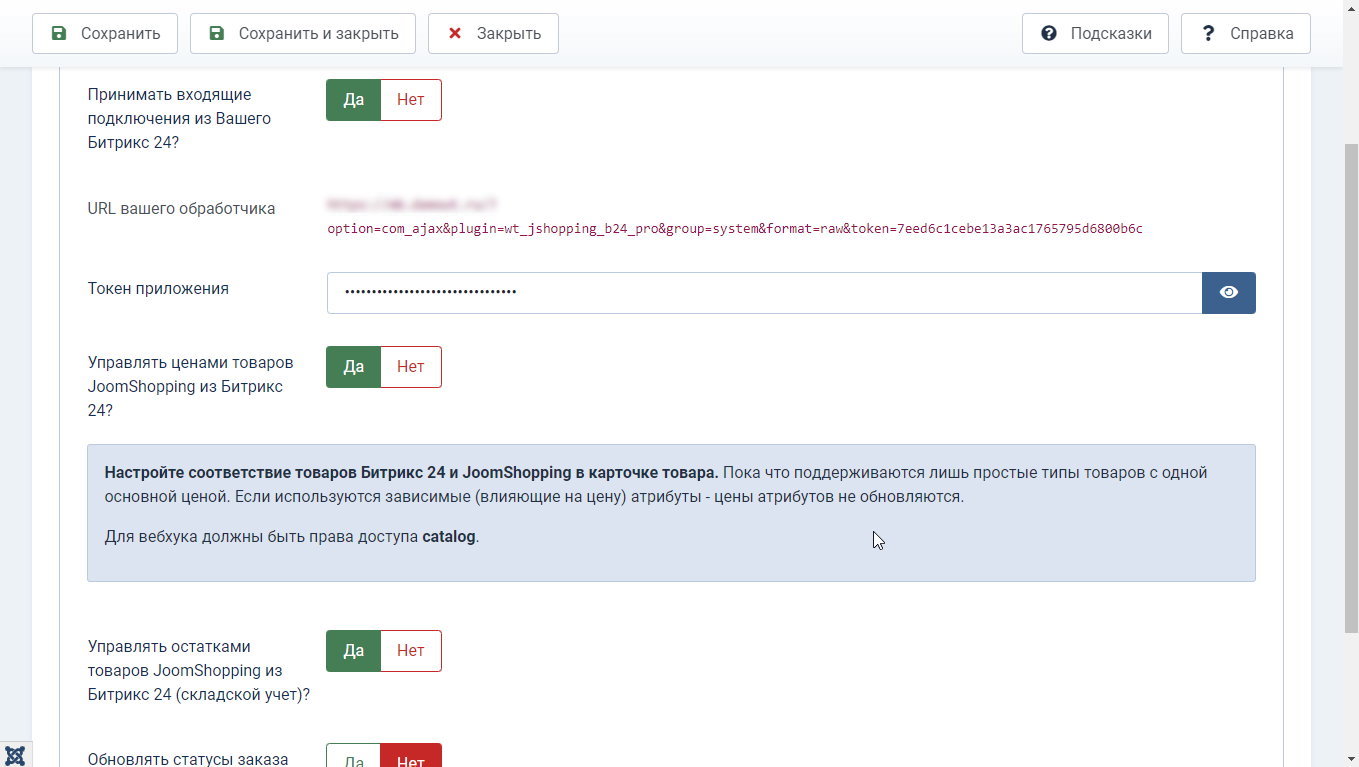The image size is (1359, 767).
Task: Select Нет for managing JoomShopping product prices
Action: point(410,367)
